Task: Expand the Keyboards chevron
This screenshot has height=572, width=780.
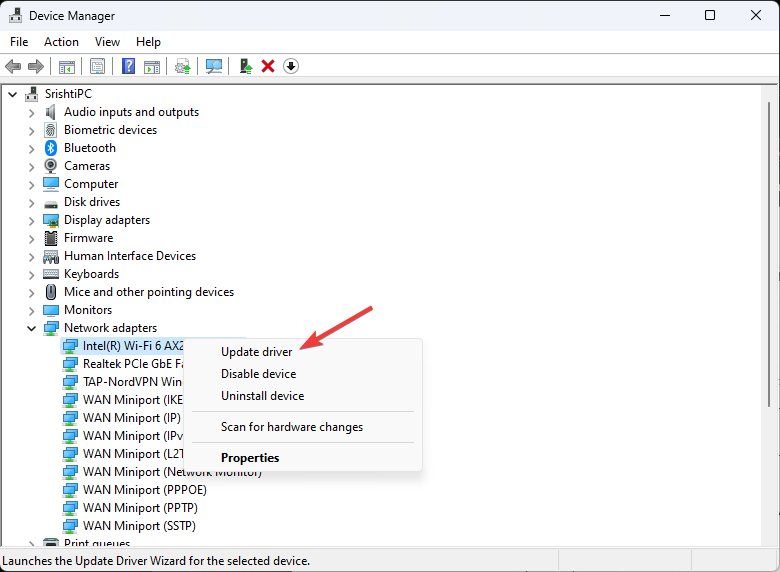Action: click(31, 275)
